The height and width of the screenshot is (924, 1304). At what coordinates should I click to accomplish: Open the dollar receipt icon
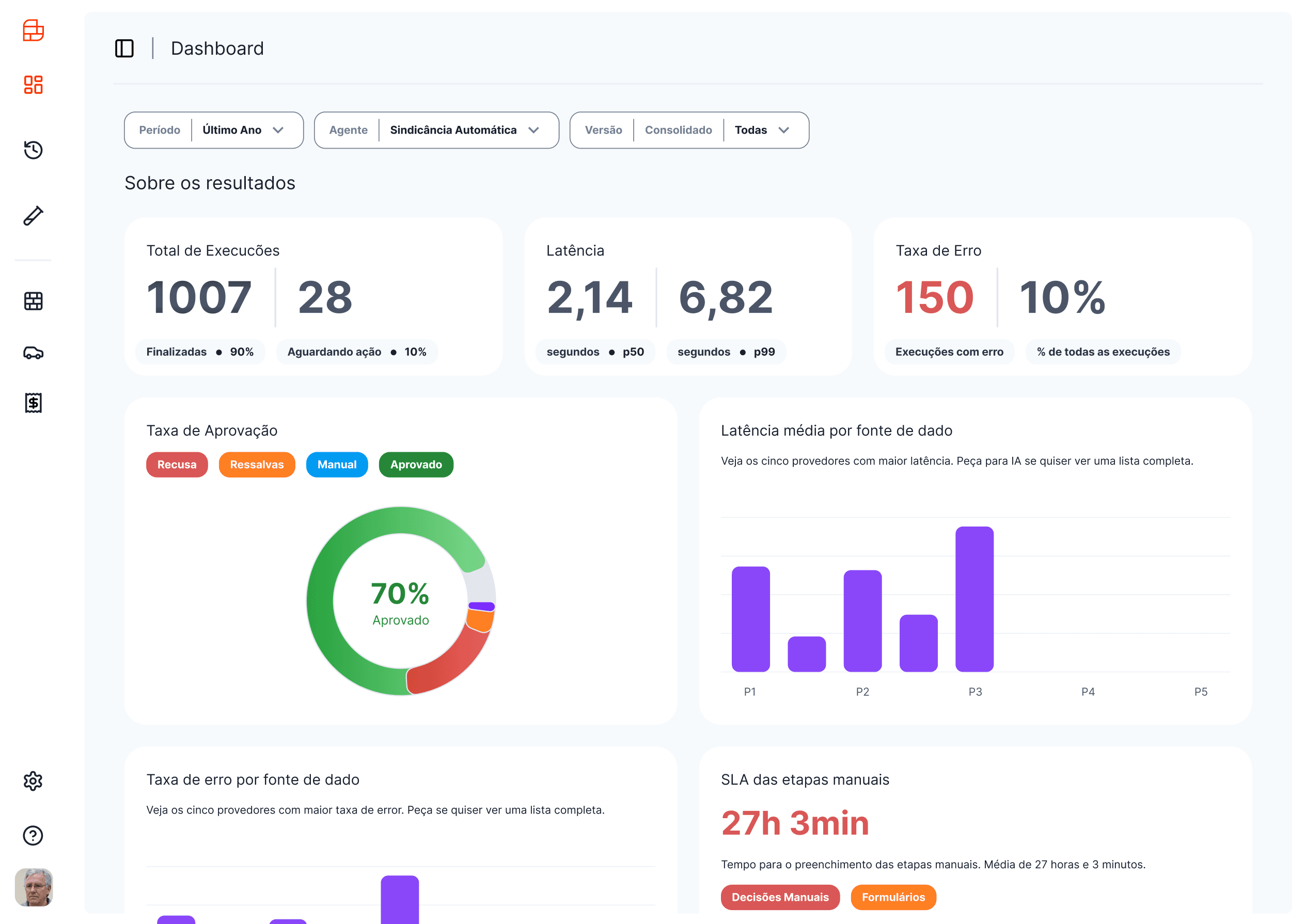(33, 403)
